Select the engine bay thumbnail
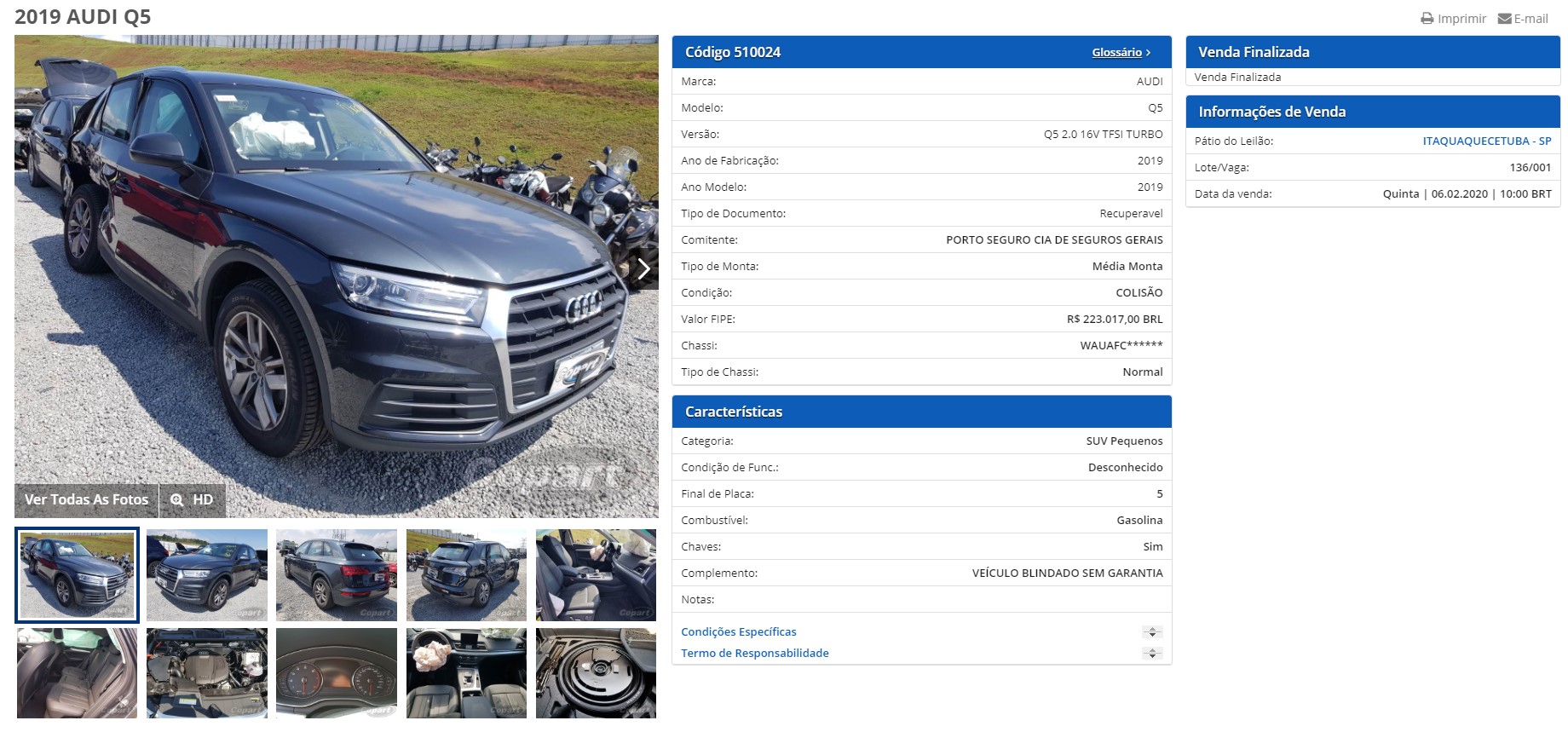The height and width of the screenshot is (732, 1568). [x=207, y=673]
